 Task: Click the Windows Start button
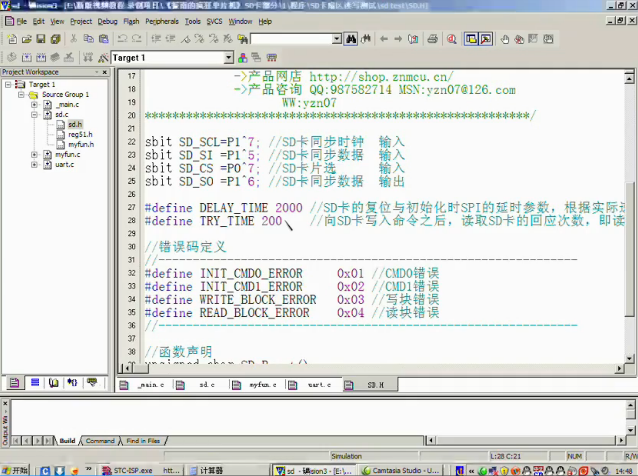15,469
